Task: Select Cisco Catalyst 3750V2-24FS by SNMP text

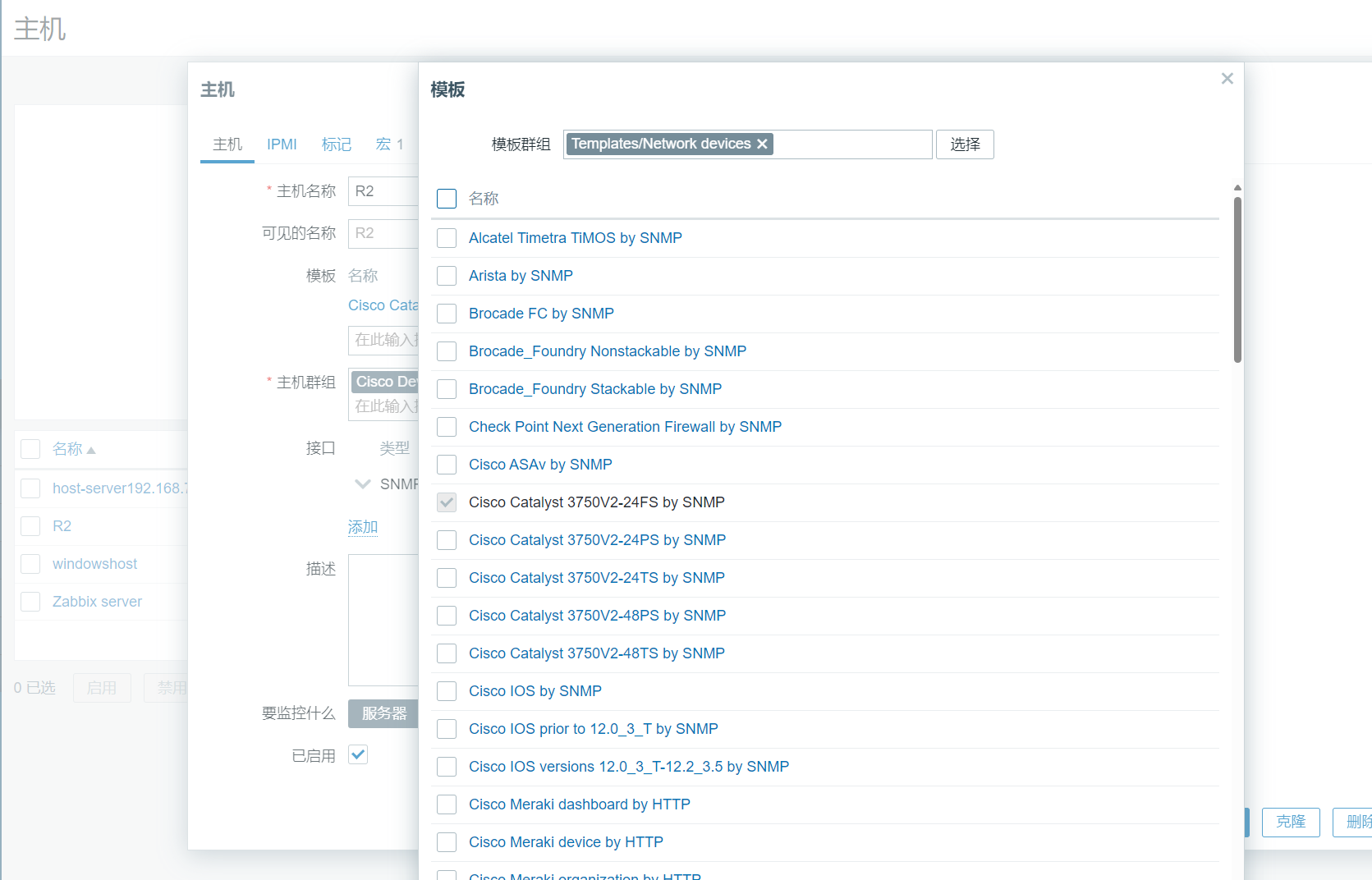Action: point(597,502)
